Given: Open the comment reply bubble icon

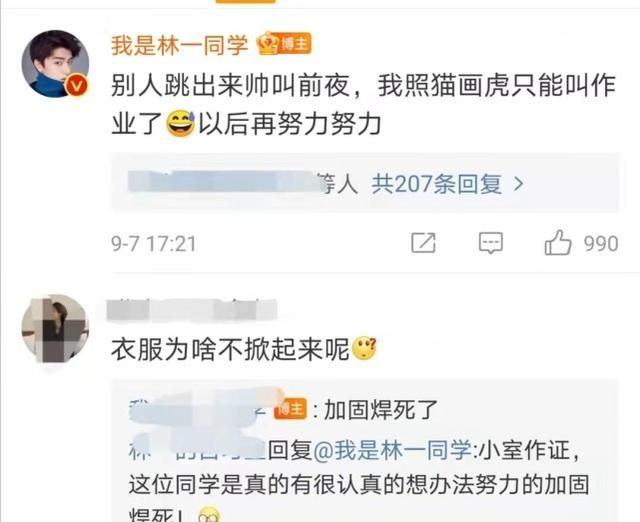Looking at the screenshot, I should 490,243.
